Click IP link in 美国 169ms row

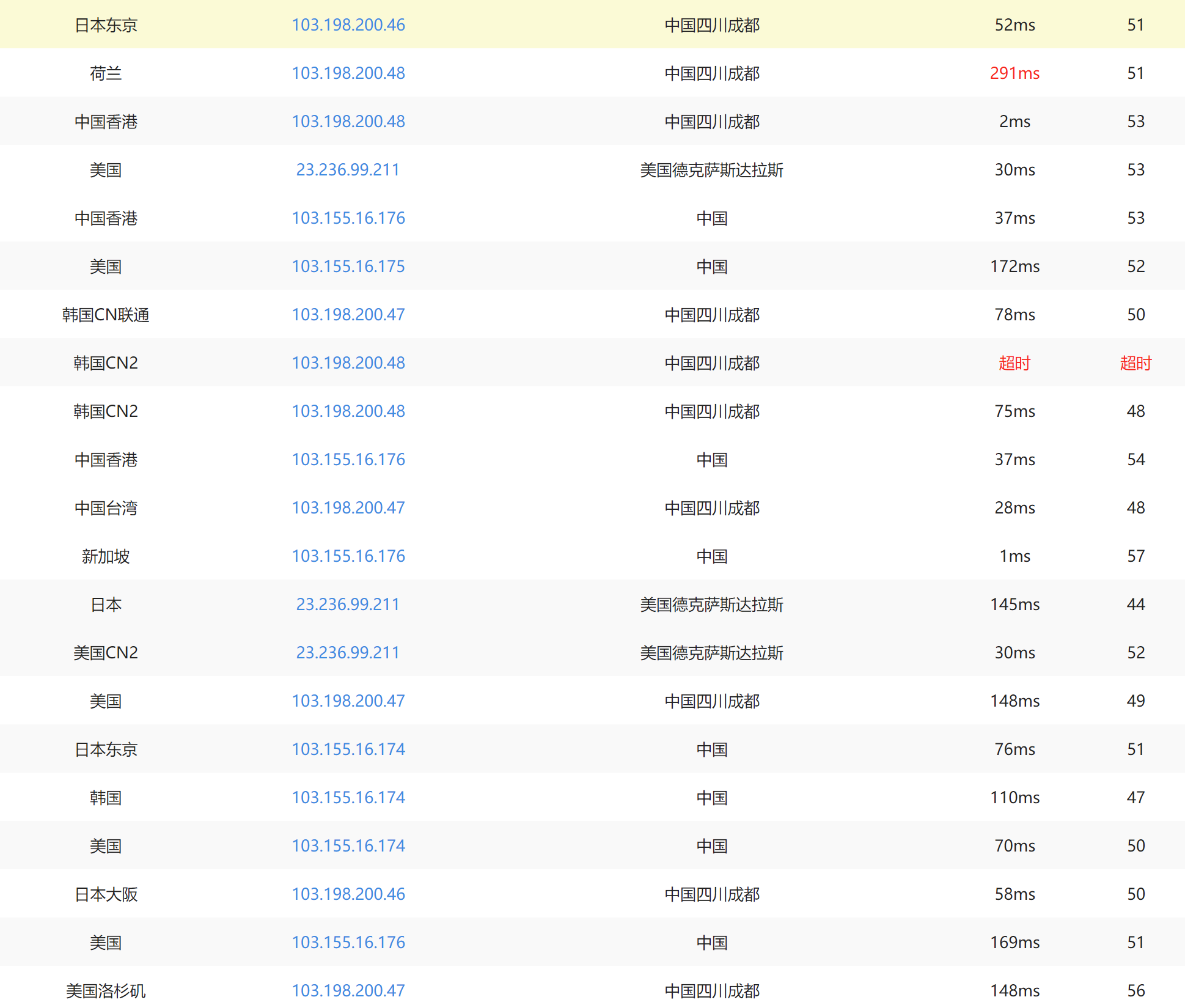(x=348, y=943)
